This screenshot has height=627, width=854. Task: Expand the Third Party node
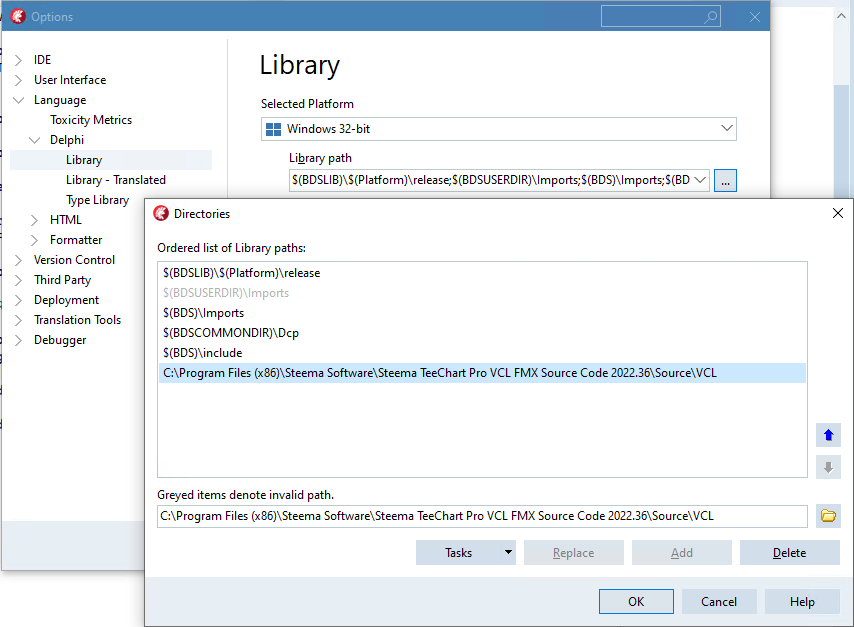(18, 280)
